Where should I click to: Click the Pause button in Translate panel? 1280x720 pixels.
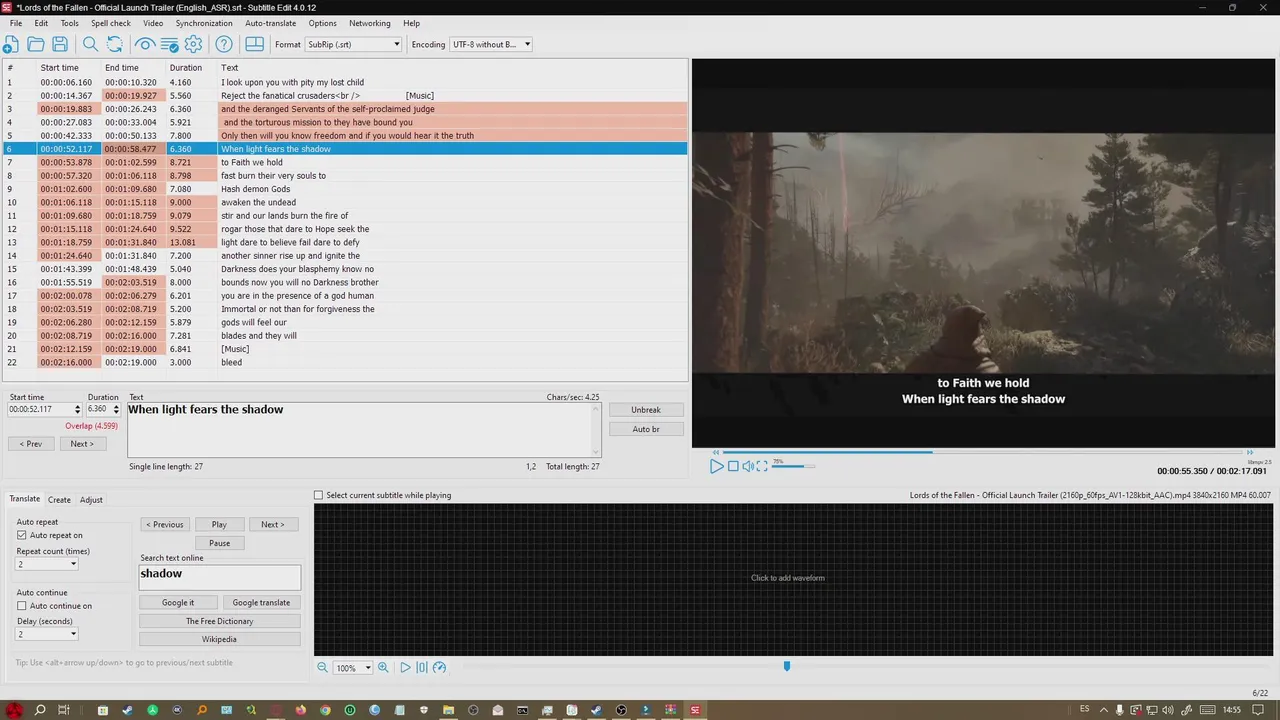(220, 543)
